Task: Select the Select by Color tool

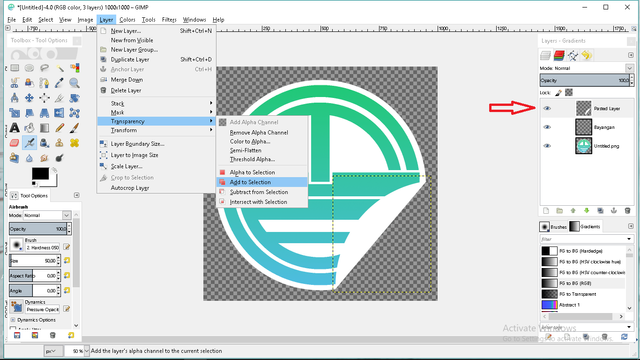Action: pyautogui.click(x=74, y=68)
